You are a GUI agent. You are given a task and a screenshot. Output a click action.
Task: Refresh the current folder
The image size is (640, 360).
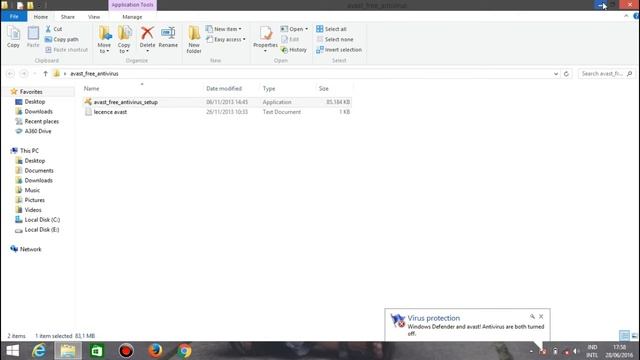[x=566, y=73]
